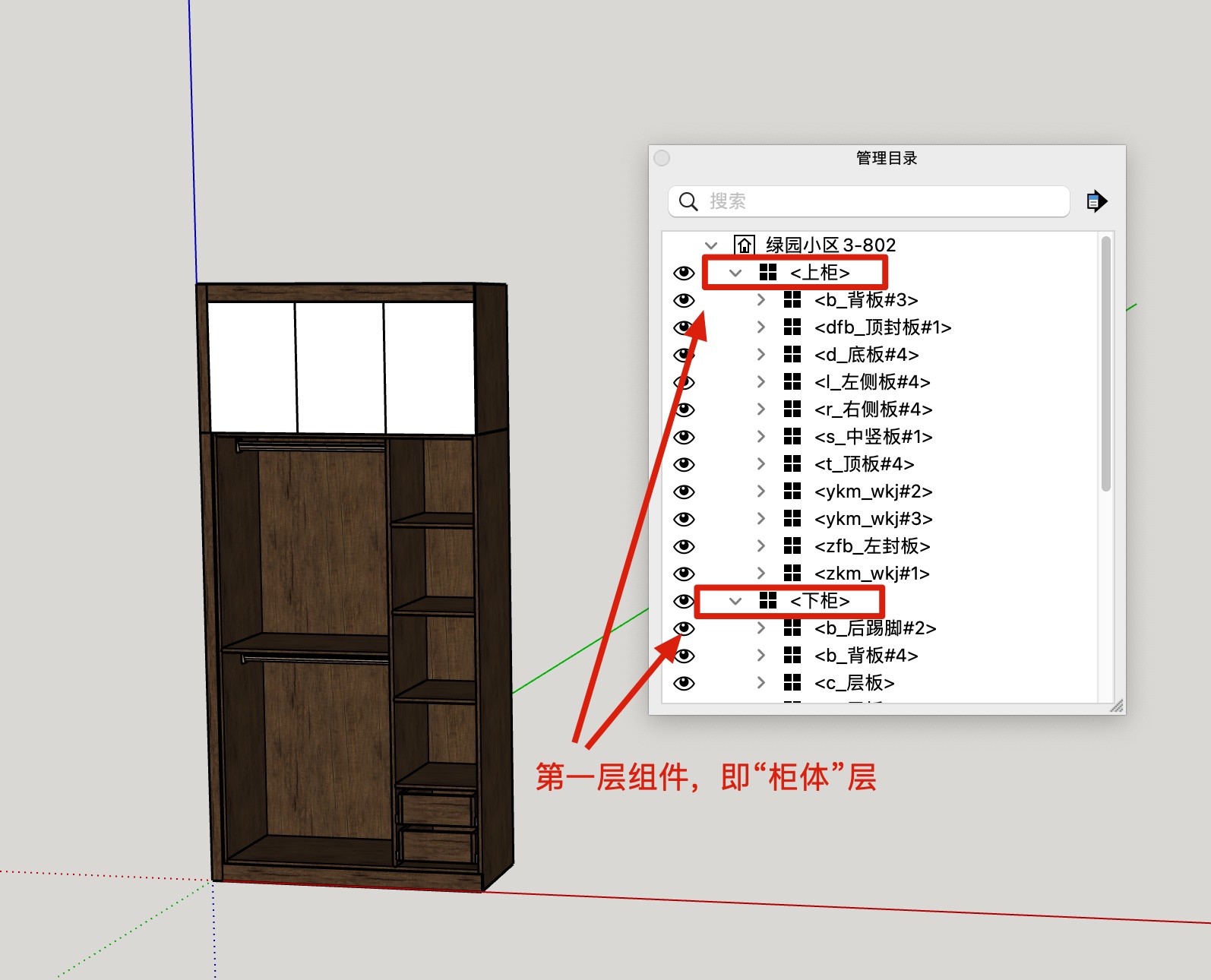Image resolution: width=1211 pixels, height=980 pixels.
Task: Select <s_中竖板#1> in the tree
Action: coord(874,437)
